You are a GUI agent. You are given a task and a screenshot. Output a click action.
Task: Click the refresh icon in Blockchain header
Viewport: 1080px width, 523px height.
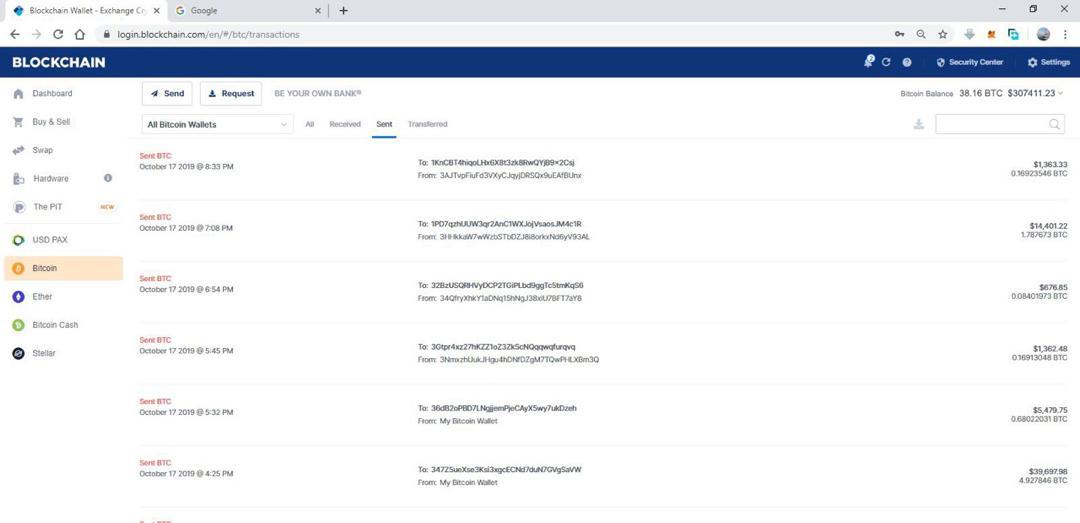coord(886,62)
